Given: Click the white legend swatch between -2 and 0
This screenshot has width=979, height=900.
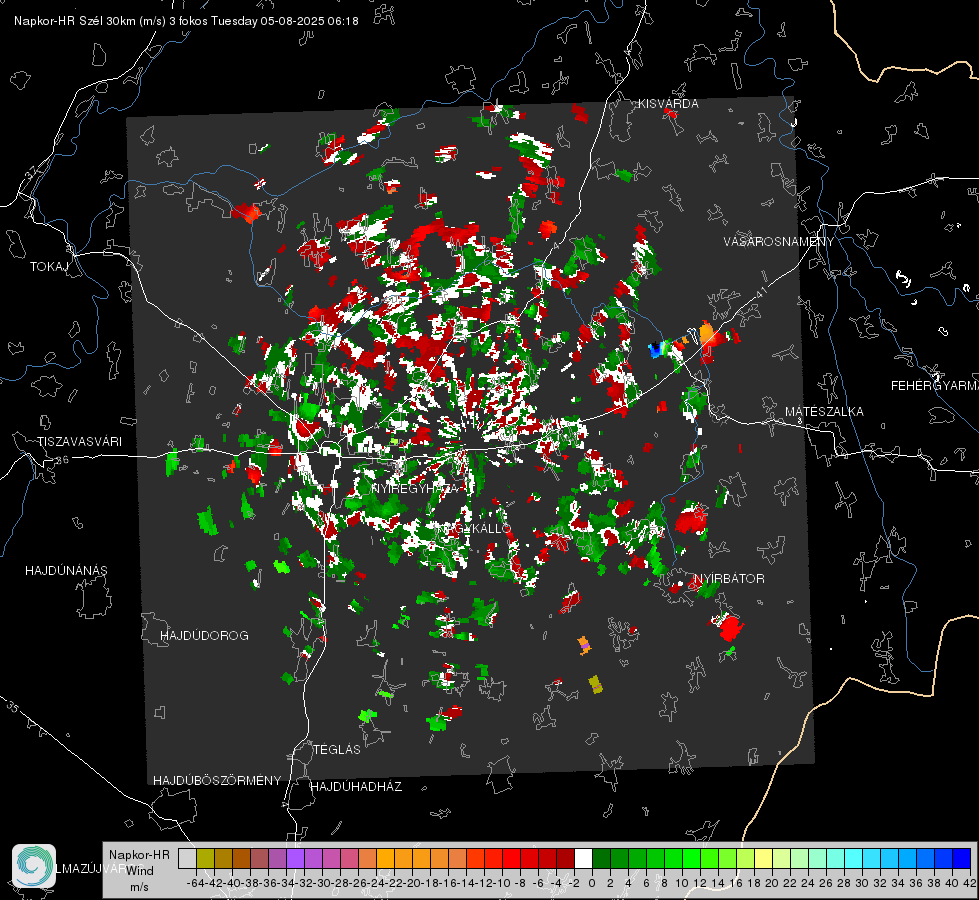Looking at the screenshot, I should tap(583, 859).
